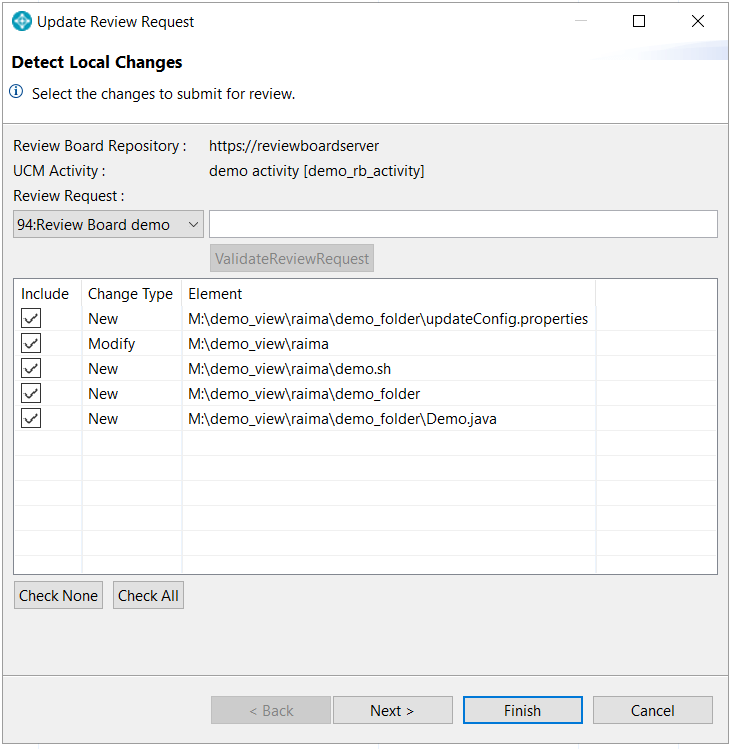
Task: Click the Element column header
Action: (215, 294)
